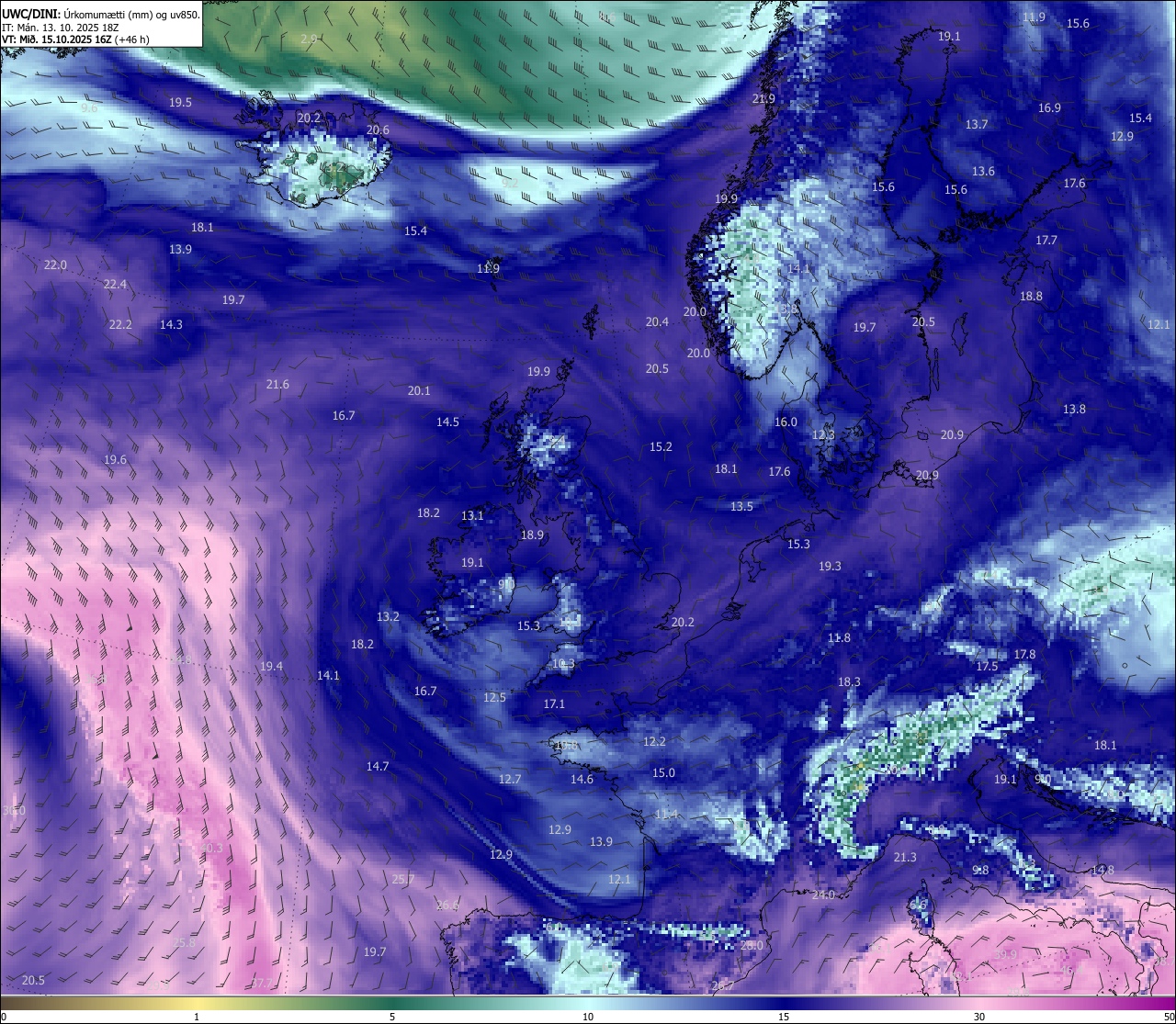
Task: Click the 'IT: Mán. 13. 10. 2025 18Z' line
Action: 60,28
